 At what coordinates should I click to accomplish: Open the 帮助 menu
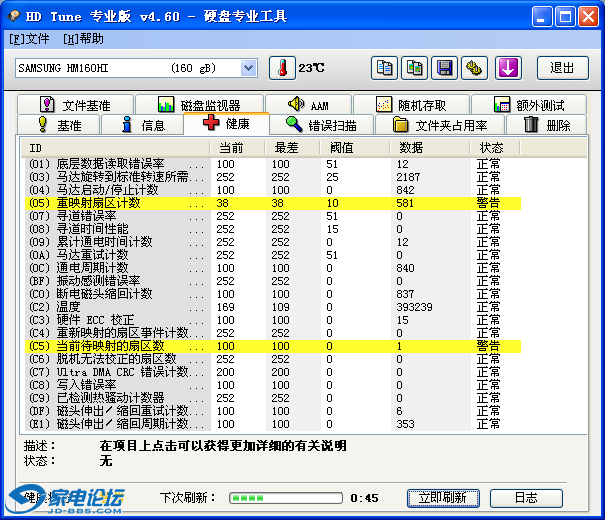tap(83, 38)
